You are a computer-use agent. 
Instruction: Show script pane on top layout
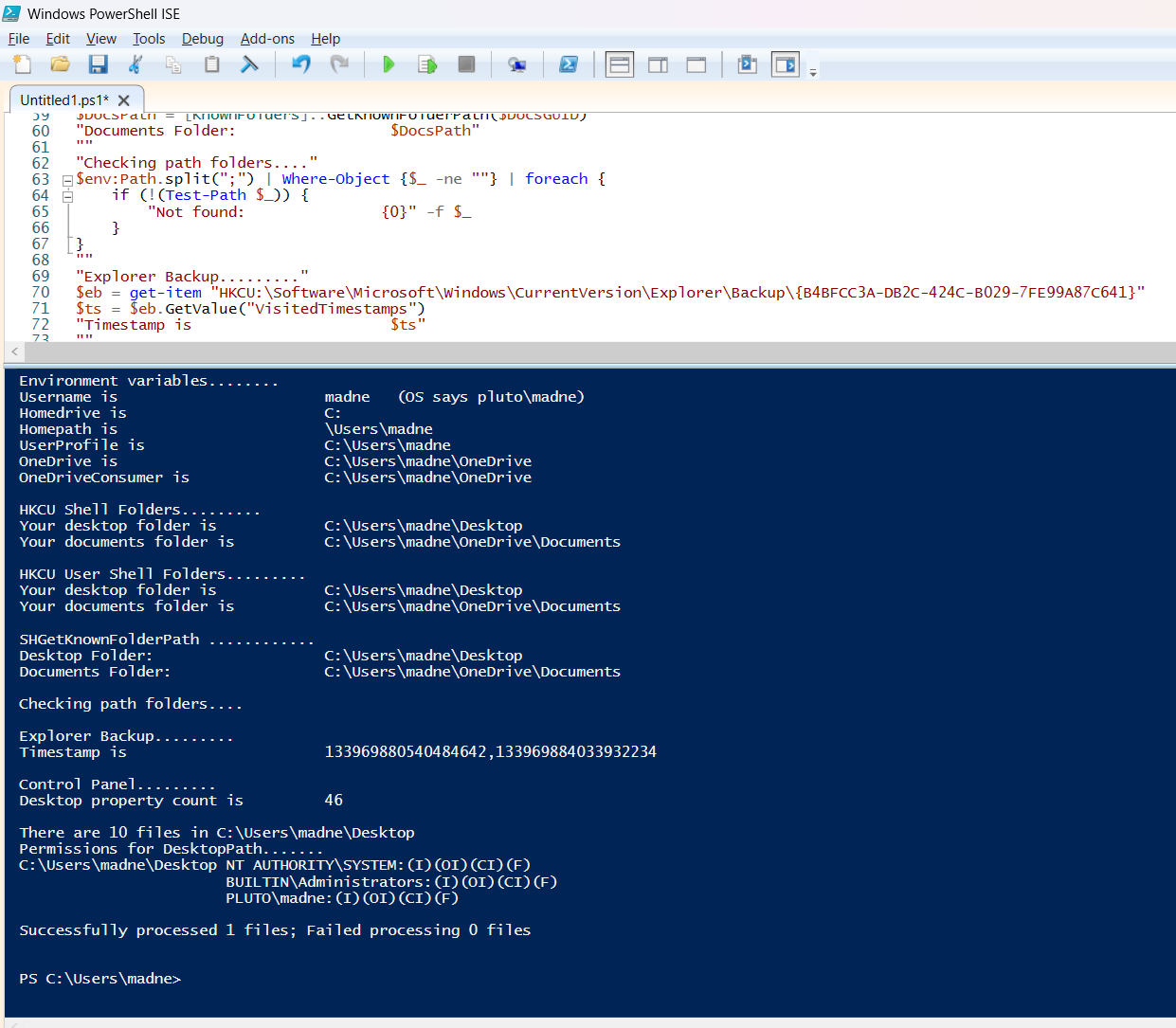click(x=620, y=64)
